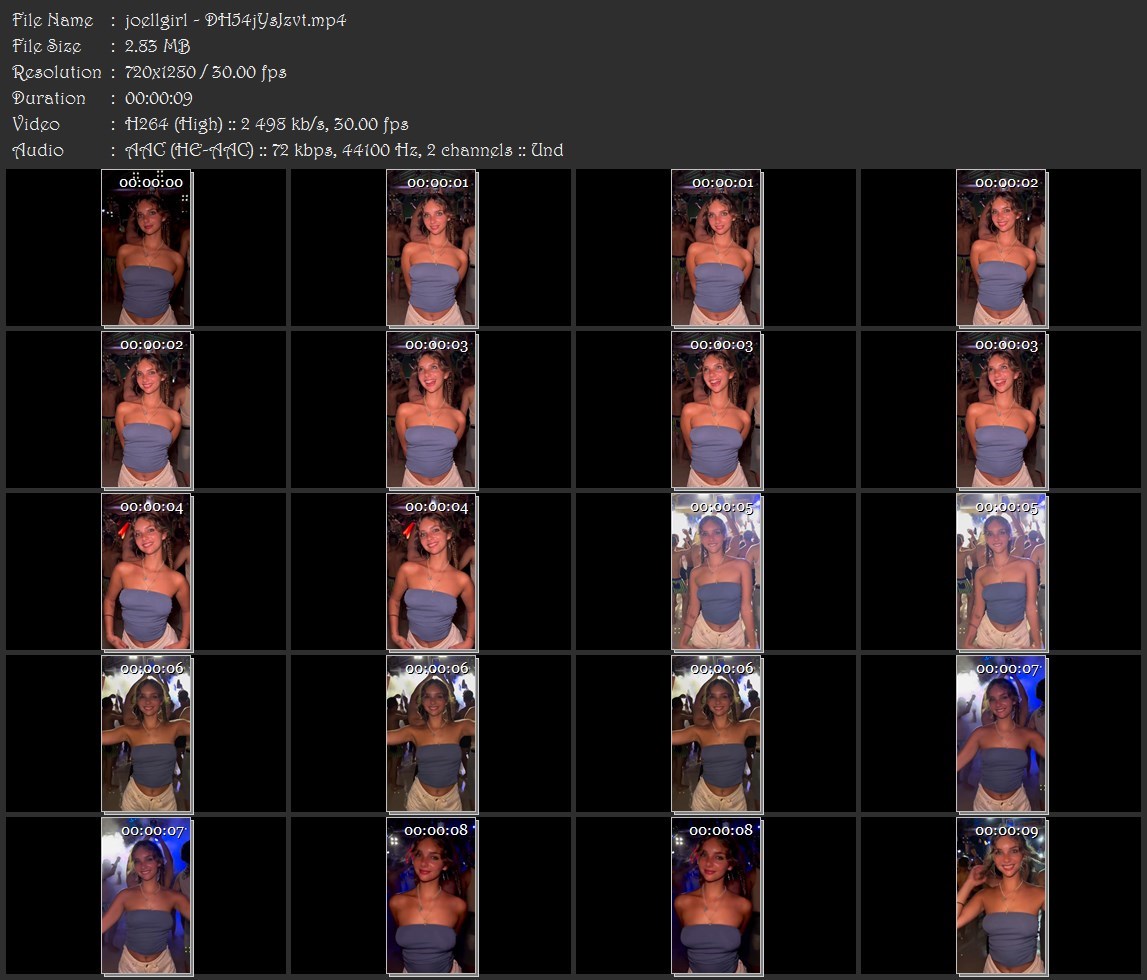Pick the 00:00:02 thumbnail in the top row
1147x980 pixels.
[x=1001, y=248]
